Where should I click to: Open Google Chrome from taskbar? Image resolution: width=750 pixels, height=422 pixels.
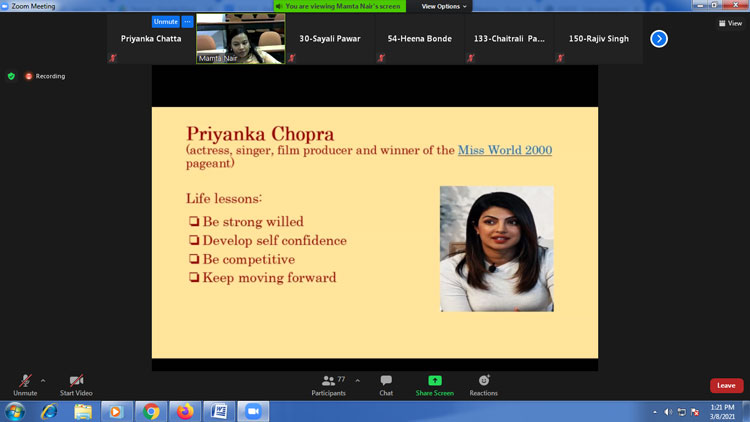pyautogui.click(x=151, y=411)
